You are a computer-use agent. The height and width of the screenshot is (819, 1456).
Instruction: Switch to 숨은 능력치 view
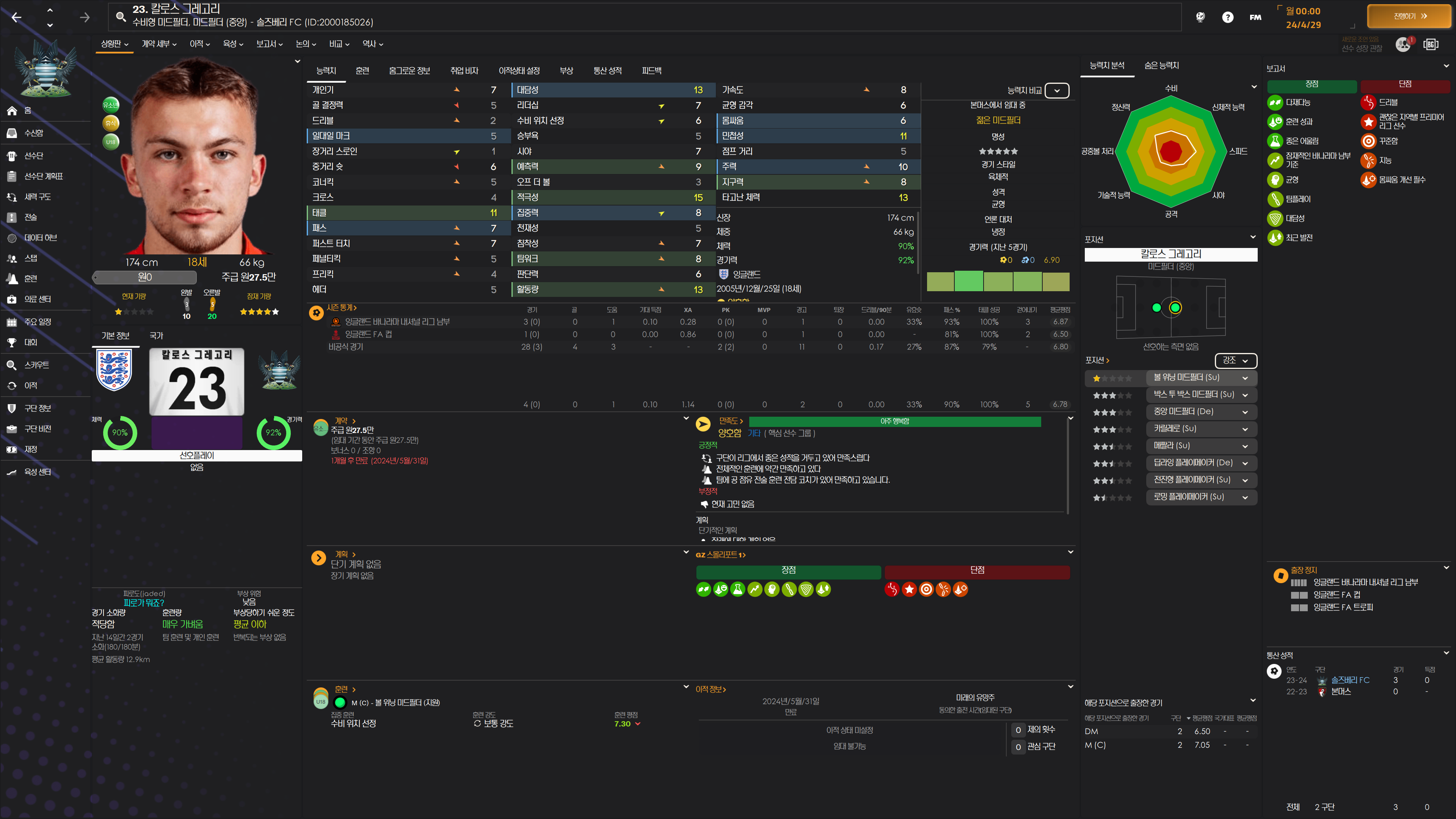pos(1161,66)
